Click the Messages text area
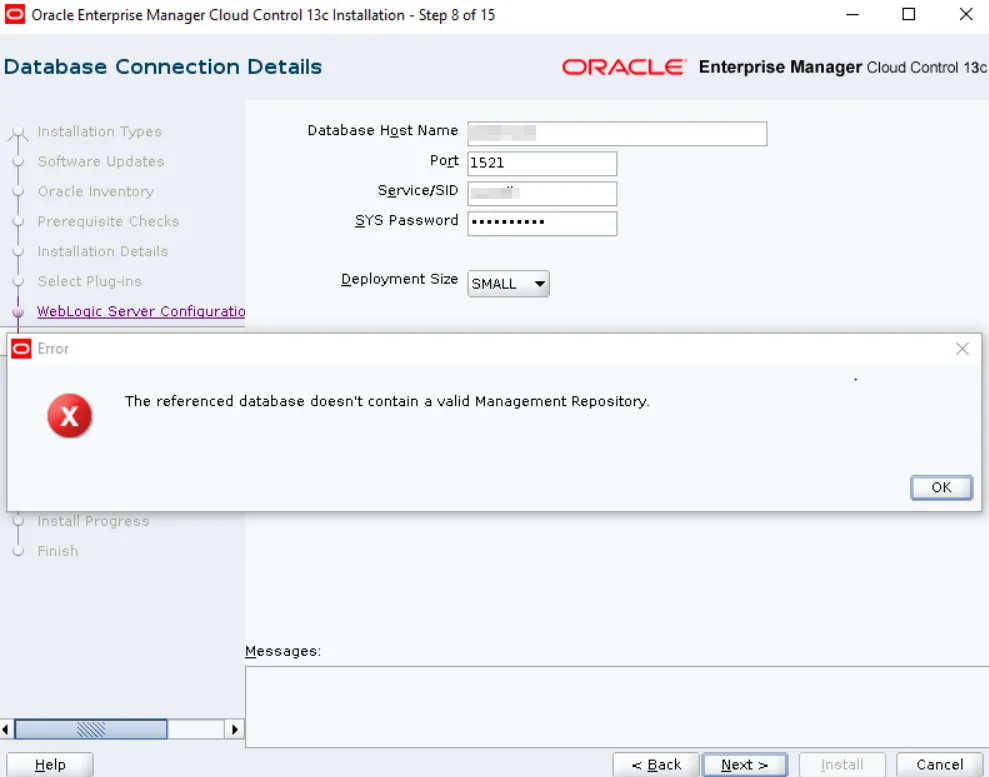The image size is (989, 777). (616, 706)
